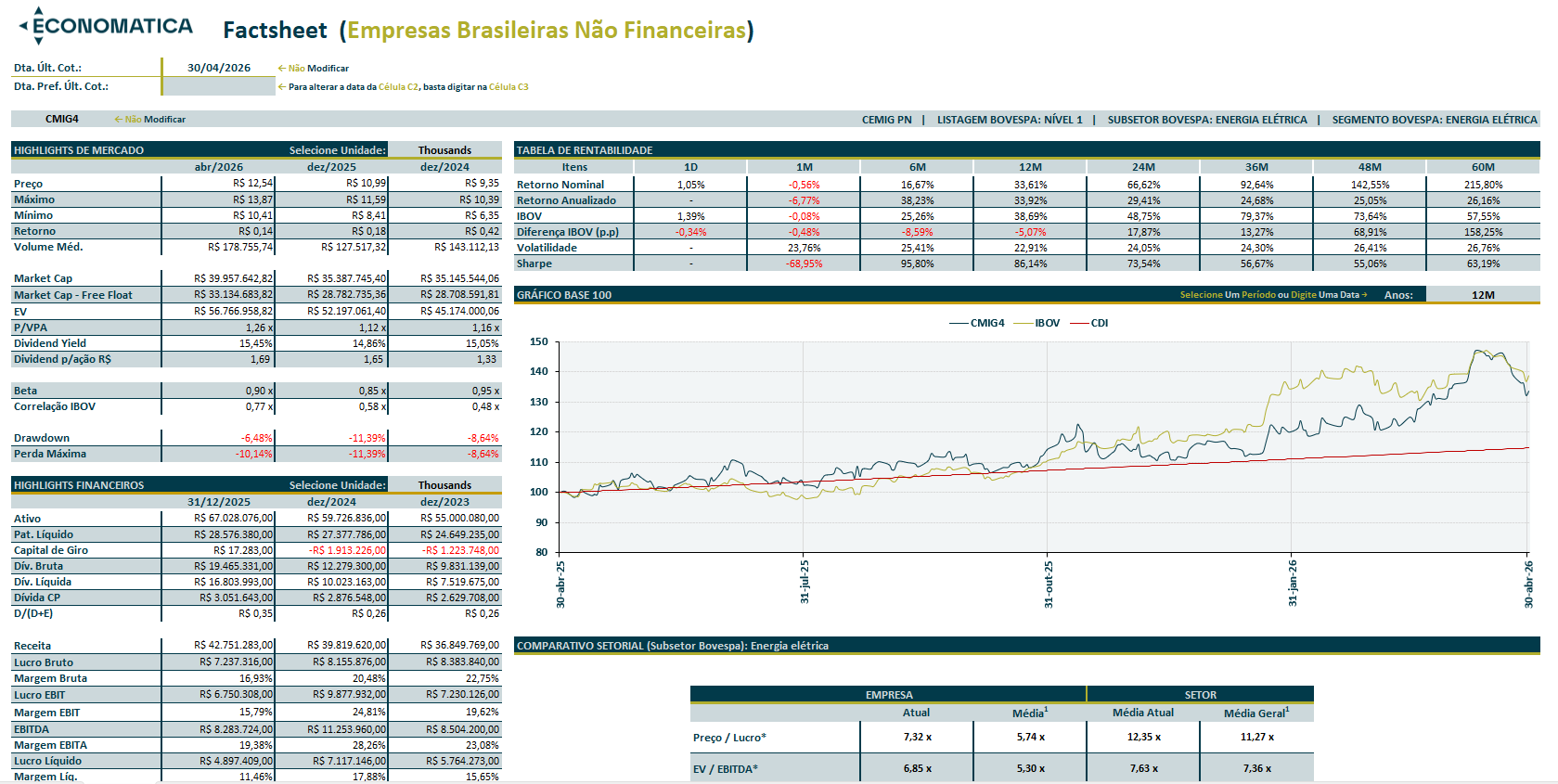Click the CDI entry in the chart legend
The width and height of the screenshot is (1558, 784).
(x=1089, y=323)
